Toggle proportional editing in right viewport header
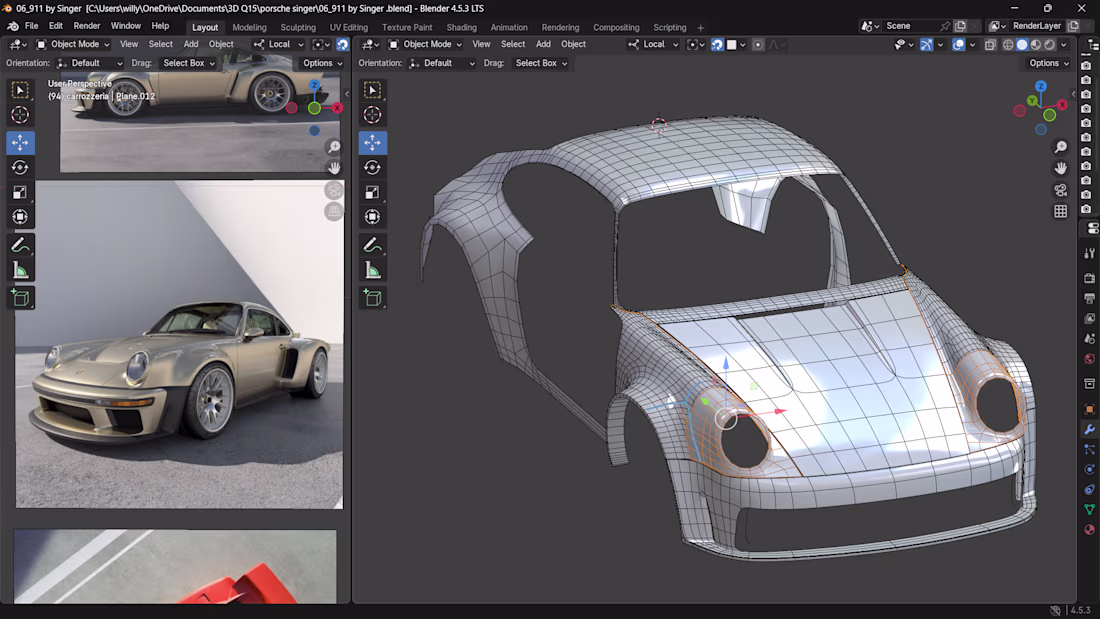The width and height of the screenshot is (1100, 619). tap(758, 44)
